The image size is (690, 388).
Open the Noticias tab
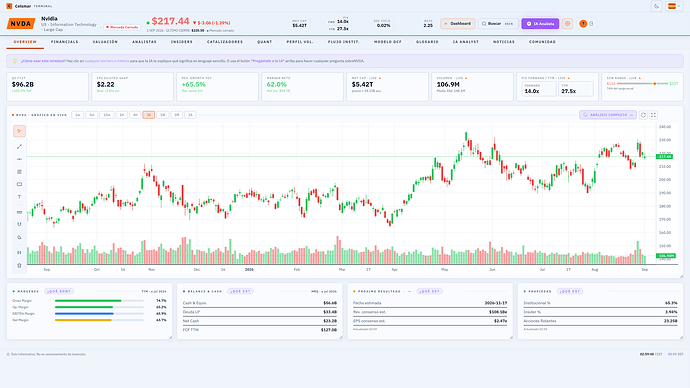point(504,42)
